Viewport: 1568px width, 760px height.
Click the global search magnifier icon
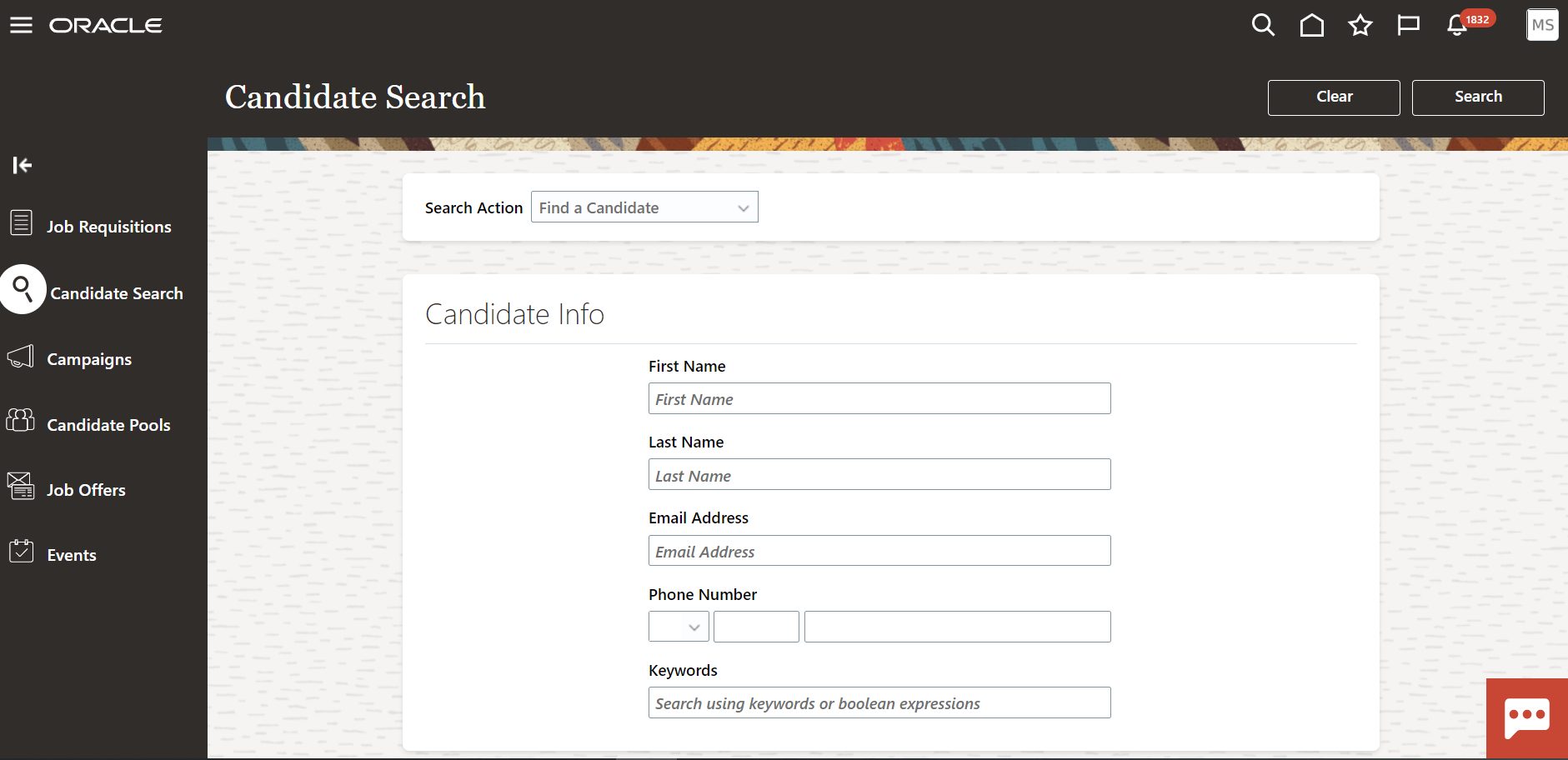(1263, 25)
